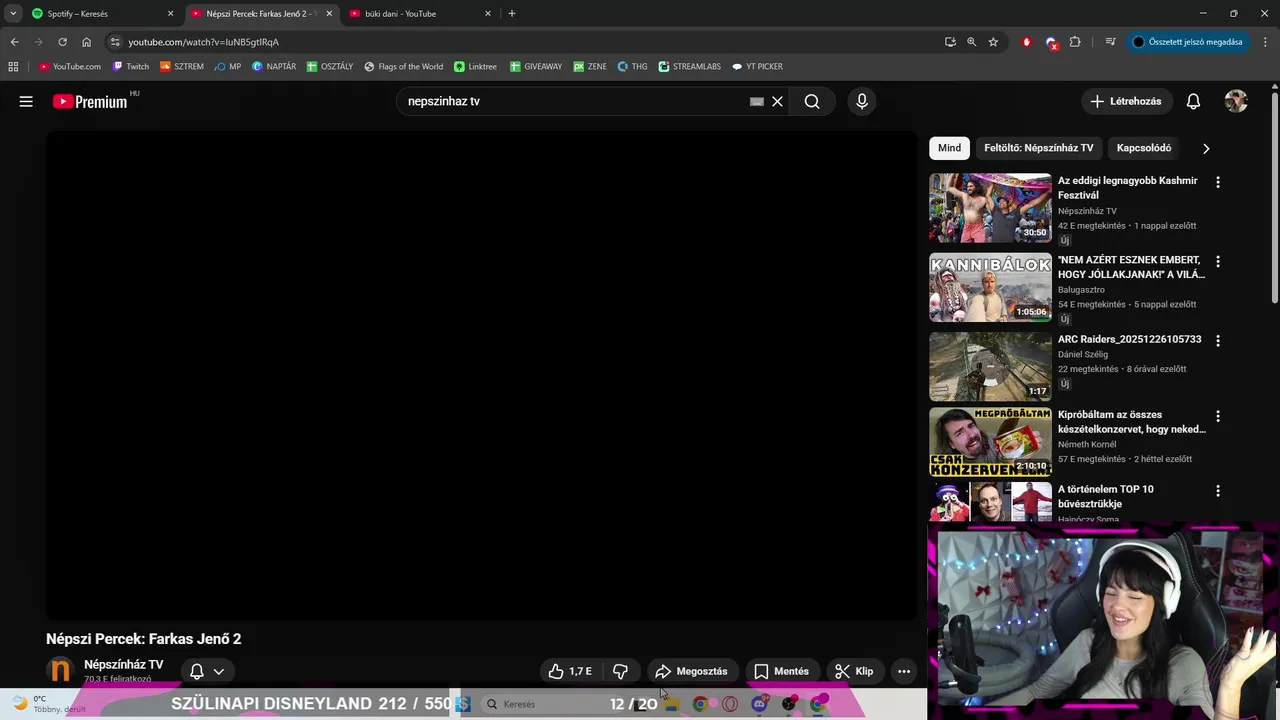This screenshot has height=720, width=1280.
Task: Open the CSAK KONZERVEN video thumbnail
Action: (990, 442)
